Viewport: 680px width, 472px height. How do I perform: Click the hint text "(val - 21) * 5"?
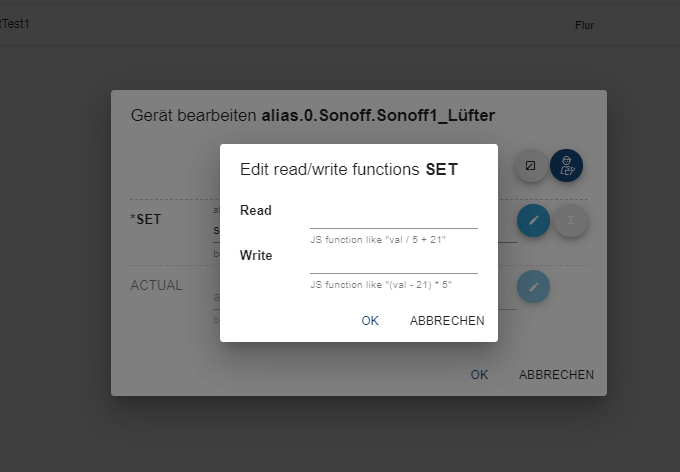(418, 285)
